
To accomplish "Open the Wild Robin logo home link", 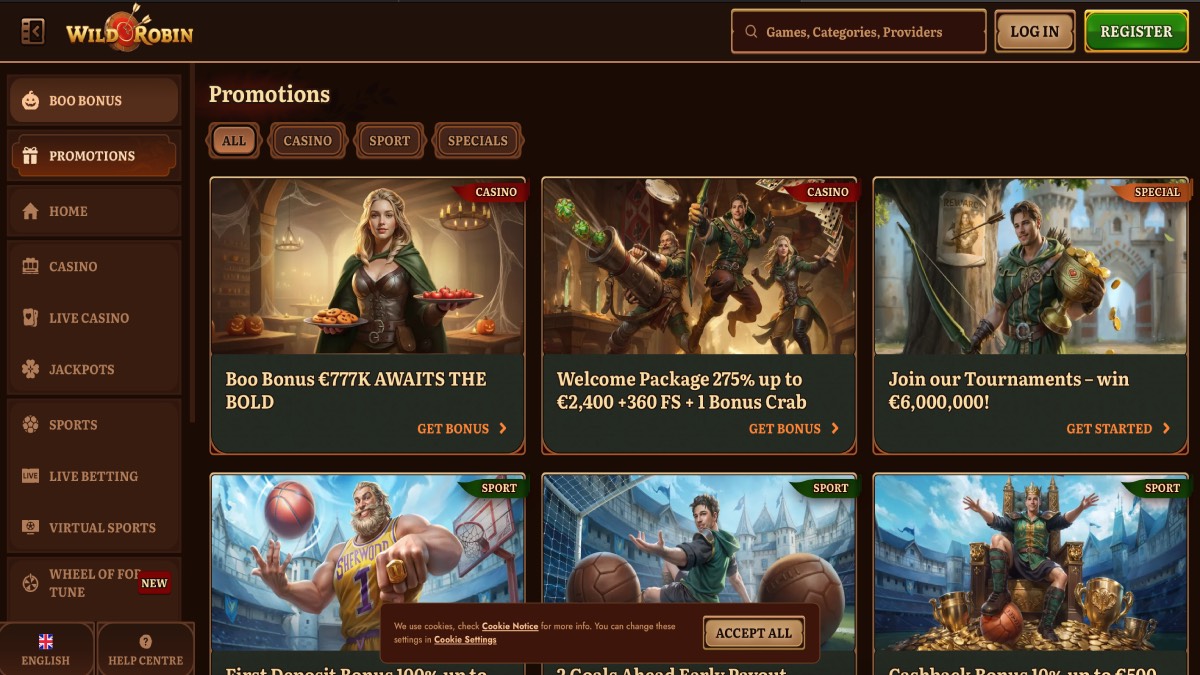I will pyautogui.click(x=129, y=30).
